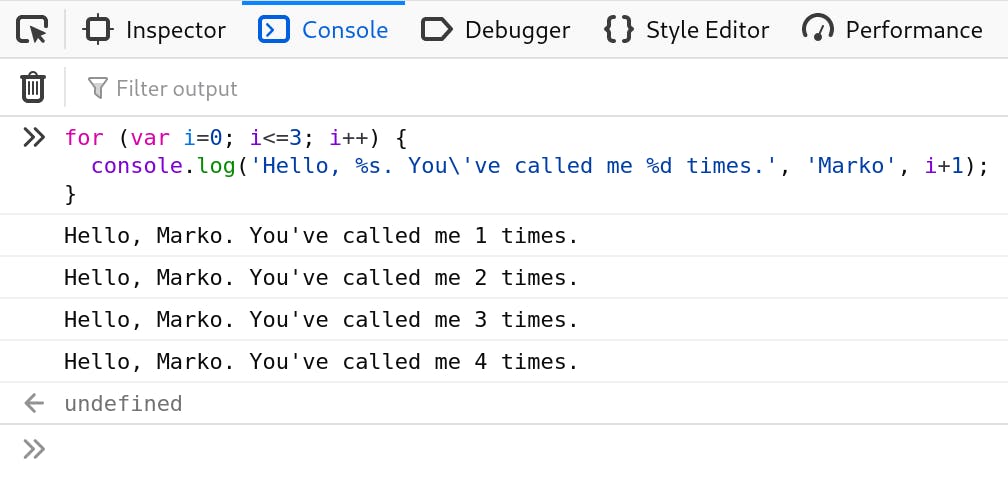The width and height of the screenshot is (1008, 477).
Task: Click the Inspector panel icon
Action: tap(97, 30)
